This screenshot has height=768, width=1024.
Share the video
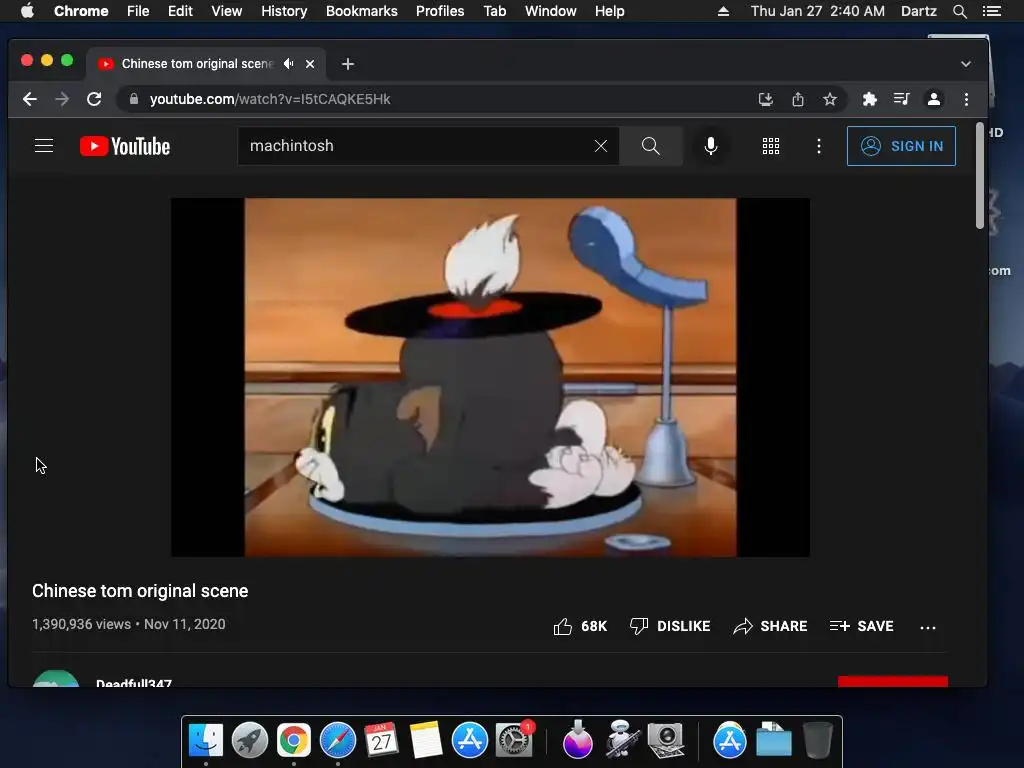point(770,626)
